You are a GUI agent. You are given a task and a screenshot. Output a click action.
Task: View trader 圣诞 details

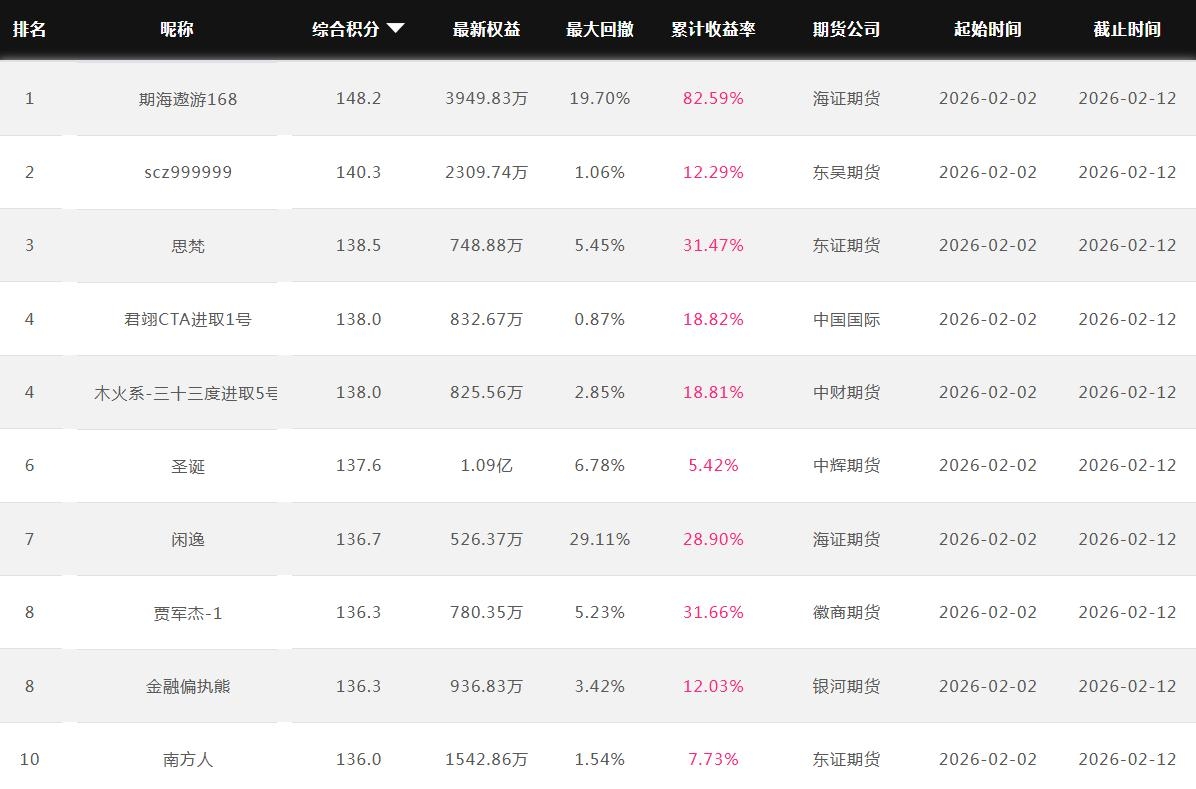pyautogui.click(x=188, y=466)
